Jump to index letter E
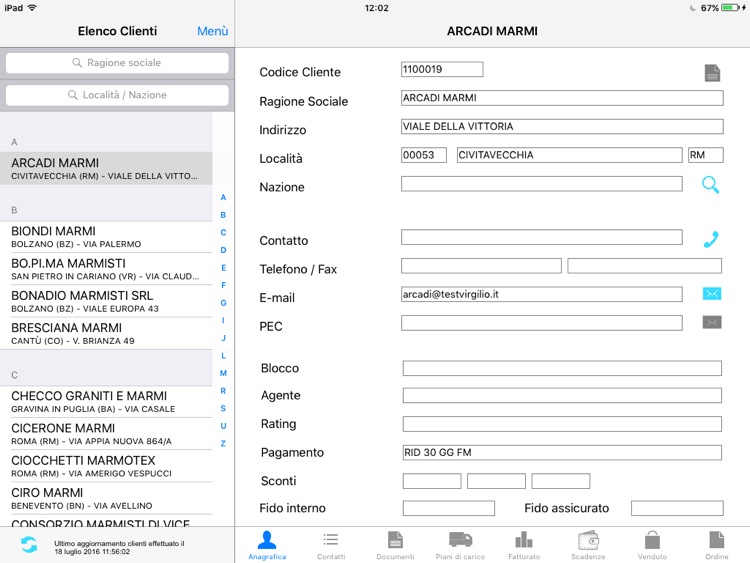750x563 pixels. [223, 267]
